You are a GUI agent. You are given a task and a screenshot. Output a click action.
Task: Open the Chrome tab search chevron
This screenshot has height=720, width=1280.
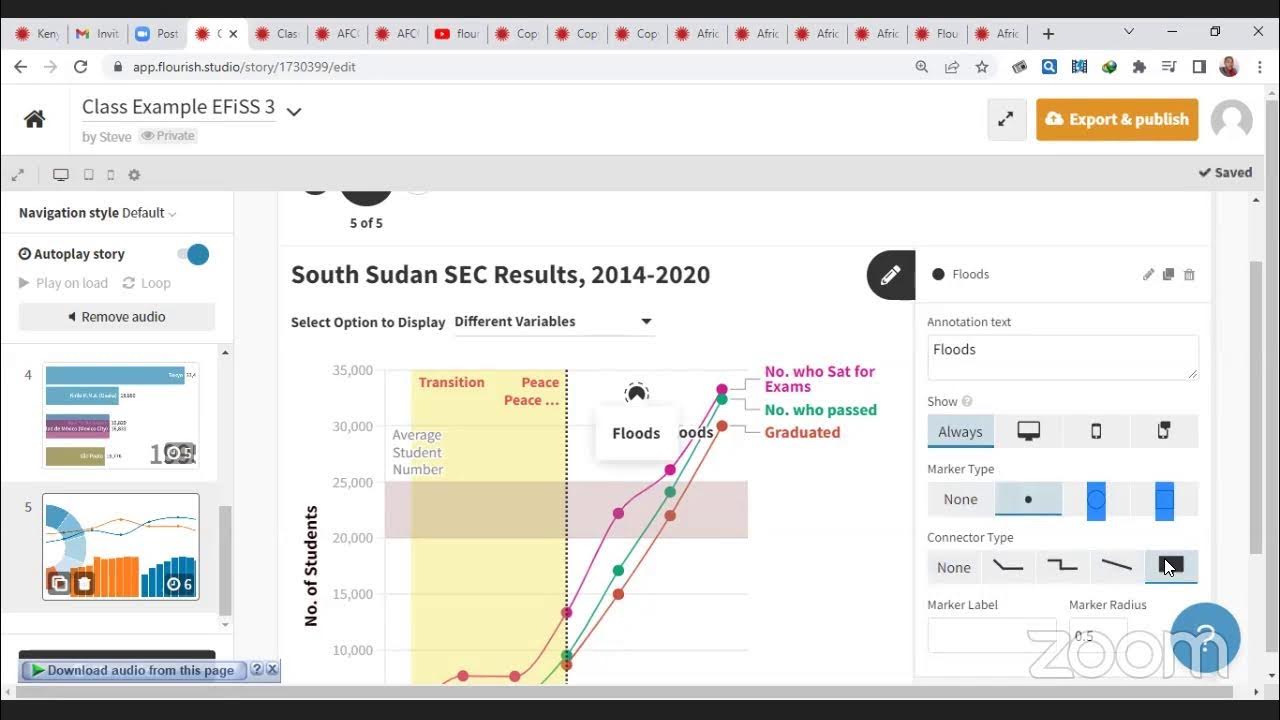1129,33
